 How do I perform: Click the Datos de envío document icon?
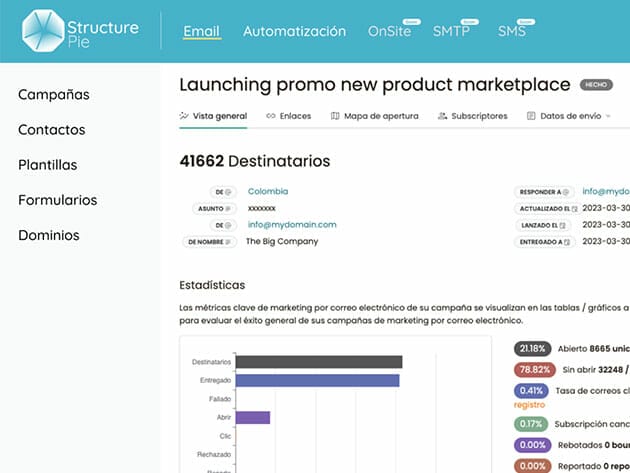(531, 116)
